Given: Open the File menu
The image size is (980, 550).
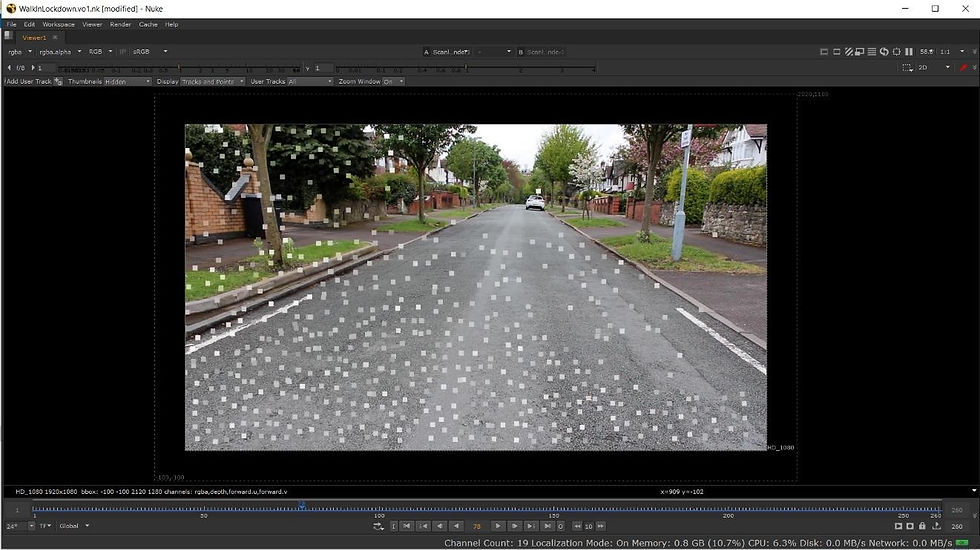Looking at the screenshot, I should [11, 24].
